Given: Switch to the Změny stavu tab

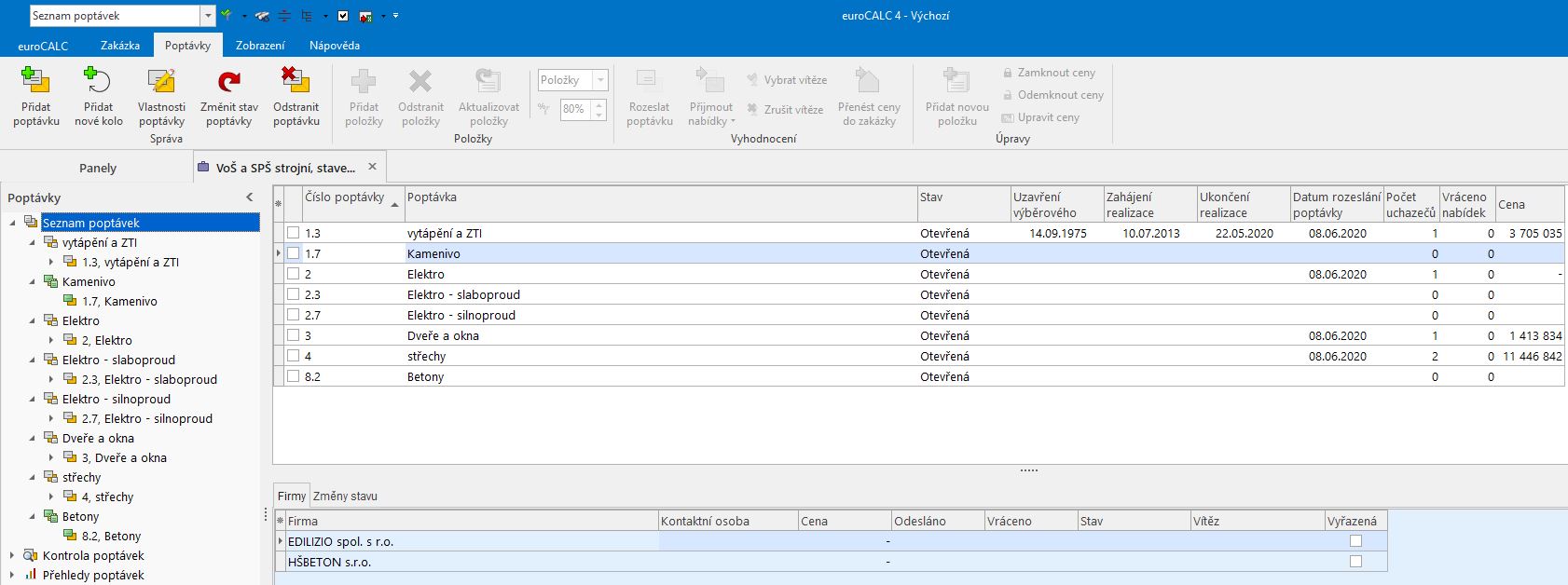Looking at the screenshot, I should pyautogui.click(x=345, y=497).
